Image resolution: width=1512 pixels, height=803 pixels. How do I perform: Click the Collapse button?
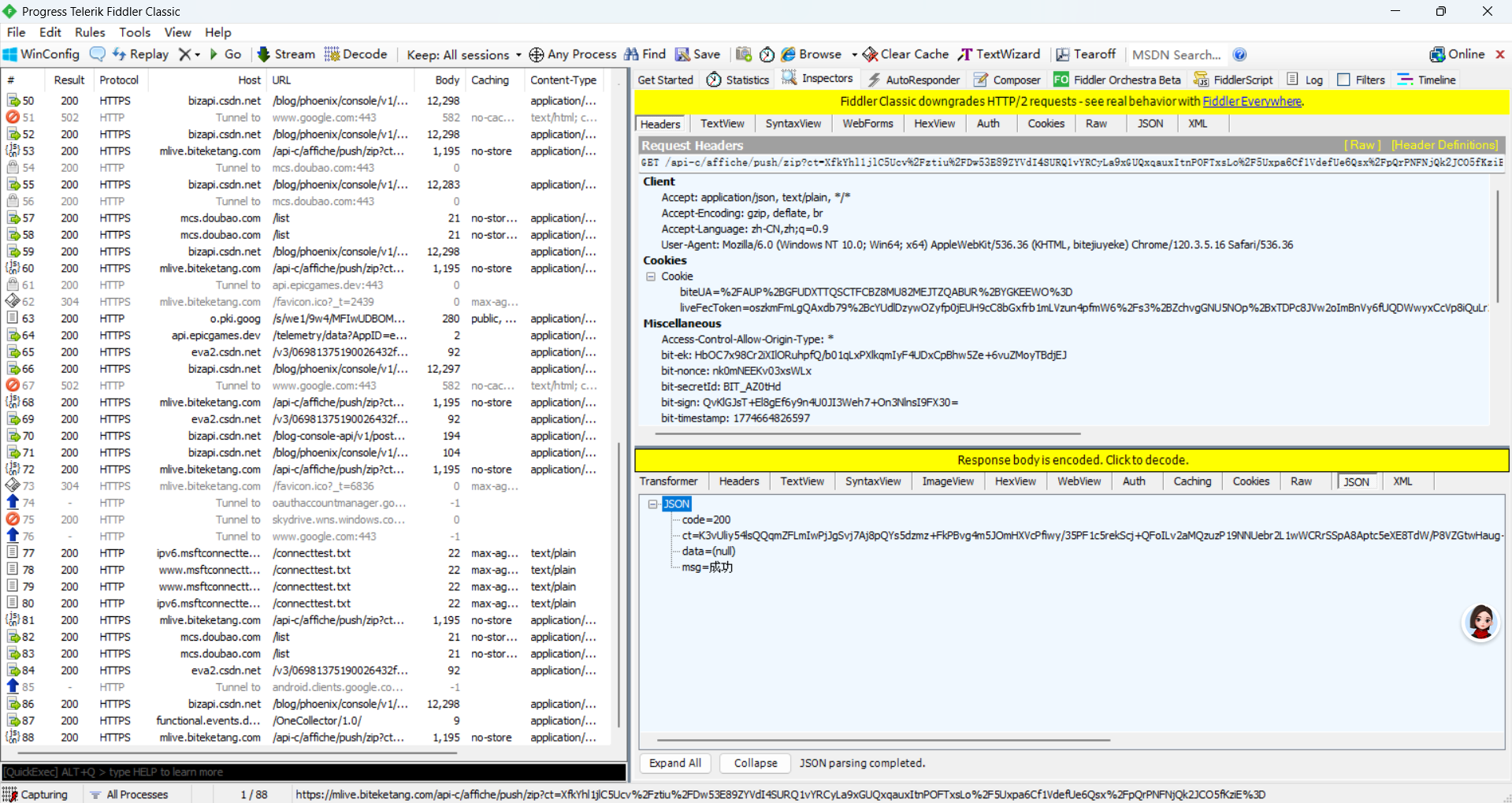(756, 764)
